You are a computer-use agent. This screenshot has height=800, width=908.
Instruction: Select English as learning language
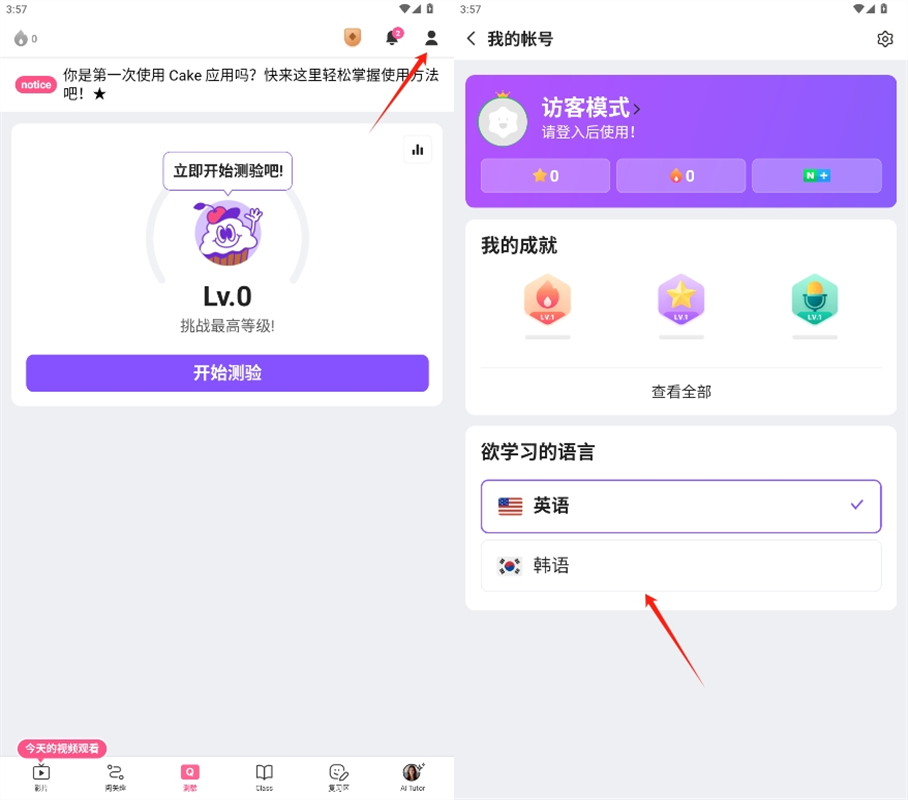[x=680, y=506]
